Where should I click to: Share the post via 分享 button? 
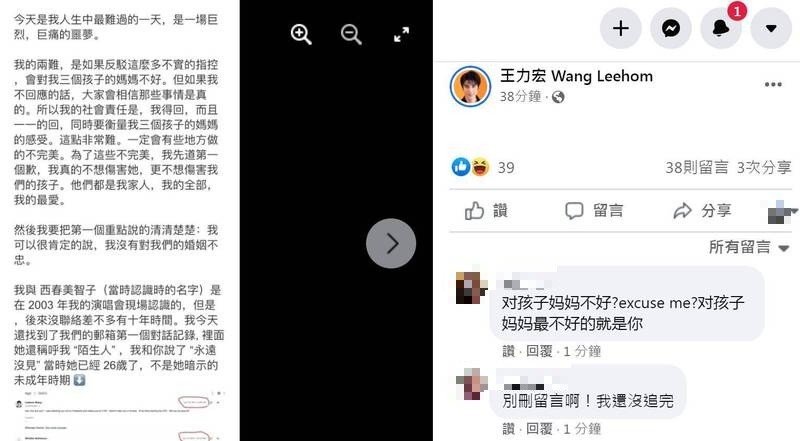click(x=702, y=210)
